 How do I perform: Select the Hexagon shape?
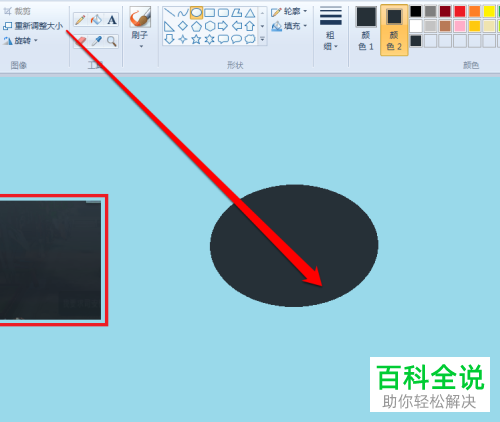click(x=210, y=26)
